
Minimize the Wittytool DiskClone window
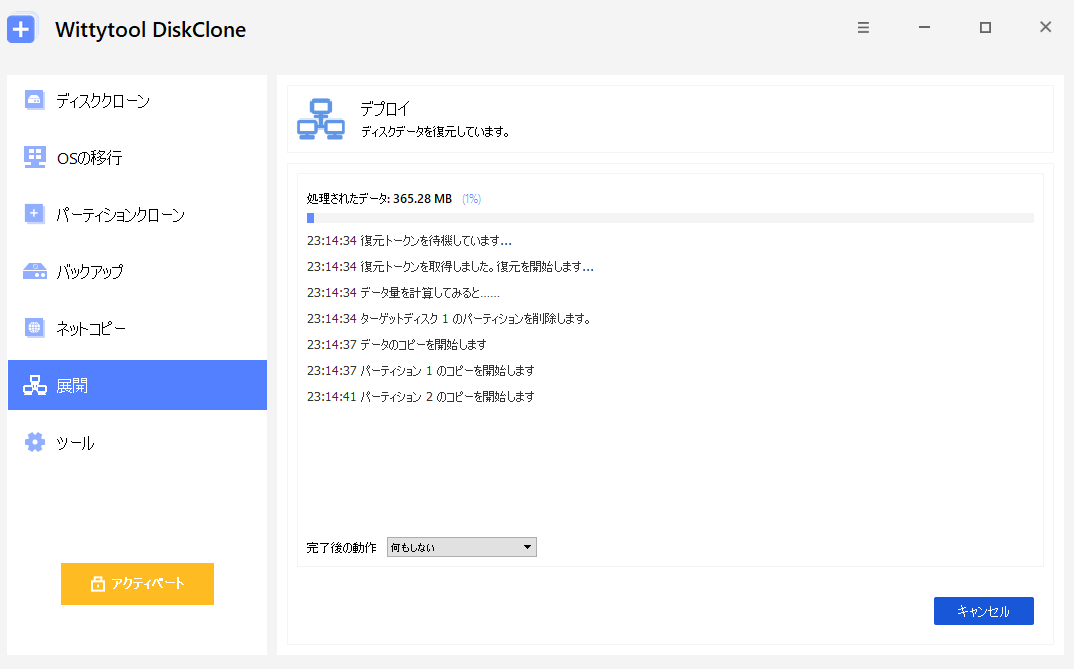tap(924, 27)
